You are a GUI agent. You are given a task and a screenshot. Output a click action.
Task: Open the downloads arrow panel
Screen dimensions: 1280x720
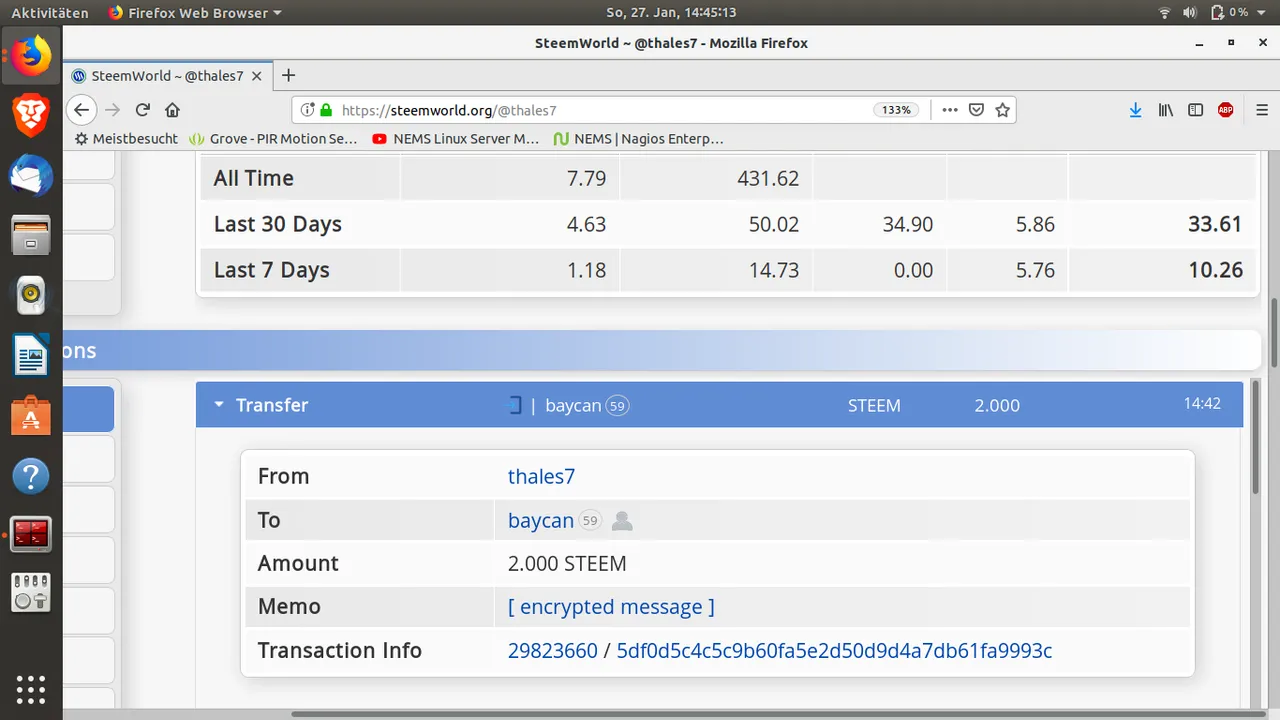tap(1135, 110)
